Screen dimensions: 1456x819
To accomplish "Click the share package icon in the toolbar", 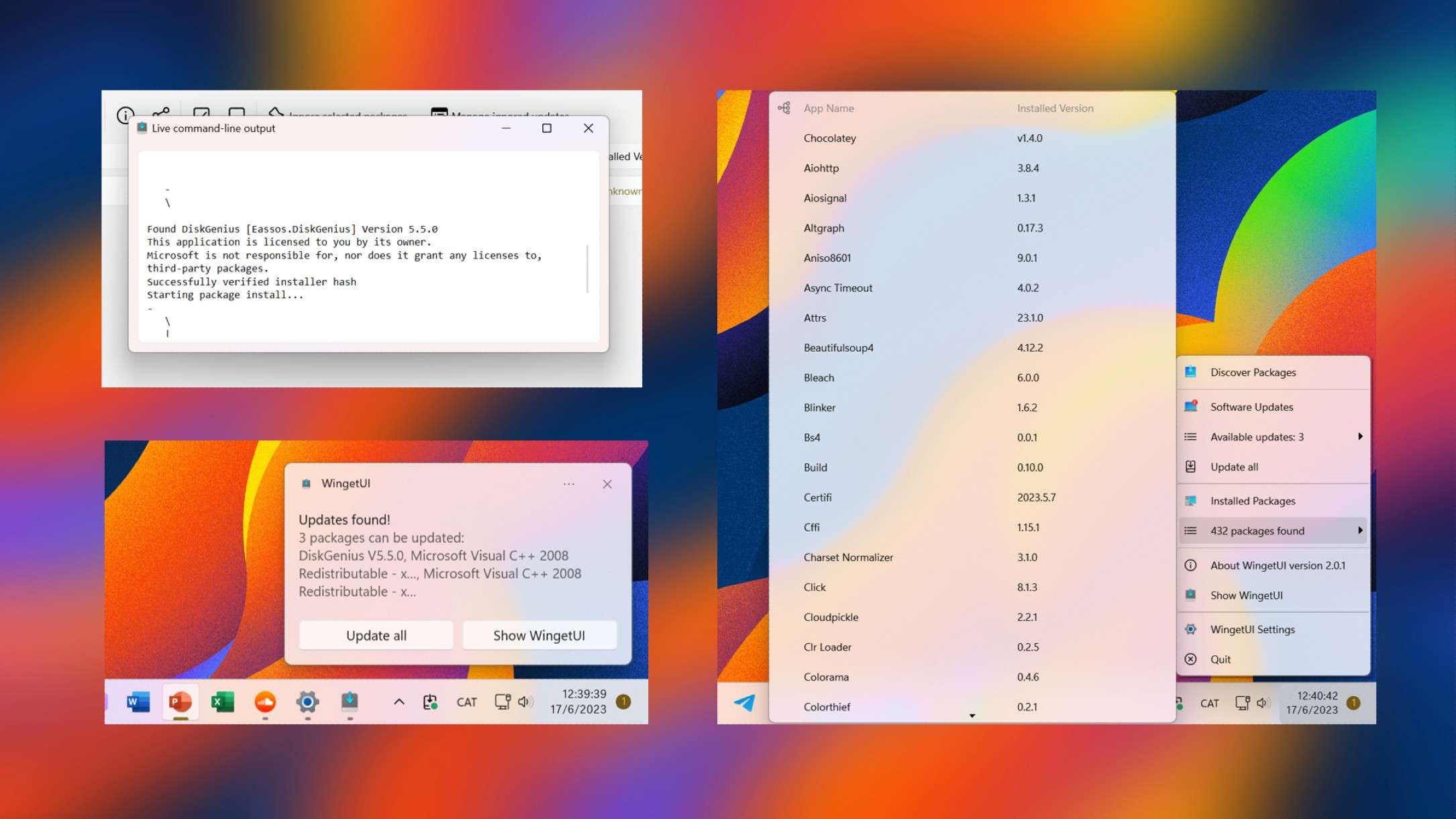I will pos(160,113).
